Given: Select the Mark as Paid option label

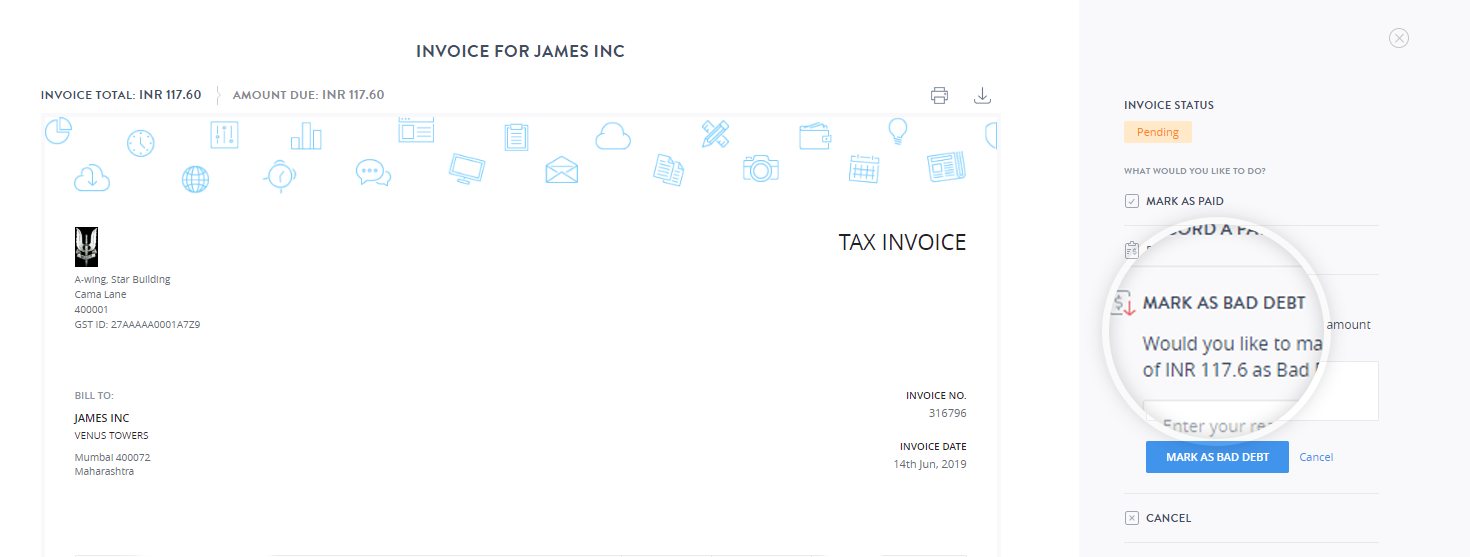Looking at the screenshot, I should (x=1184, y=201).
